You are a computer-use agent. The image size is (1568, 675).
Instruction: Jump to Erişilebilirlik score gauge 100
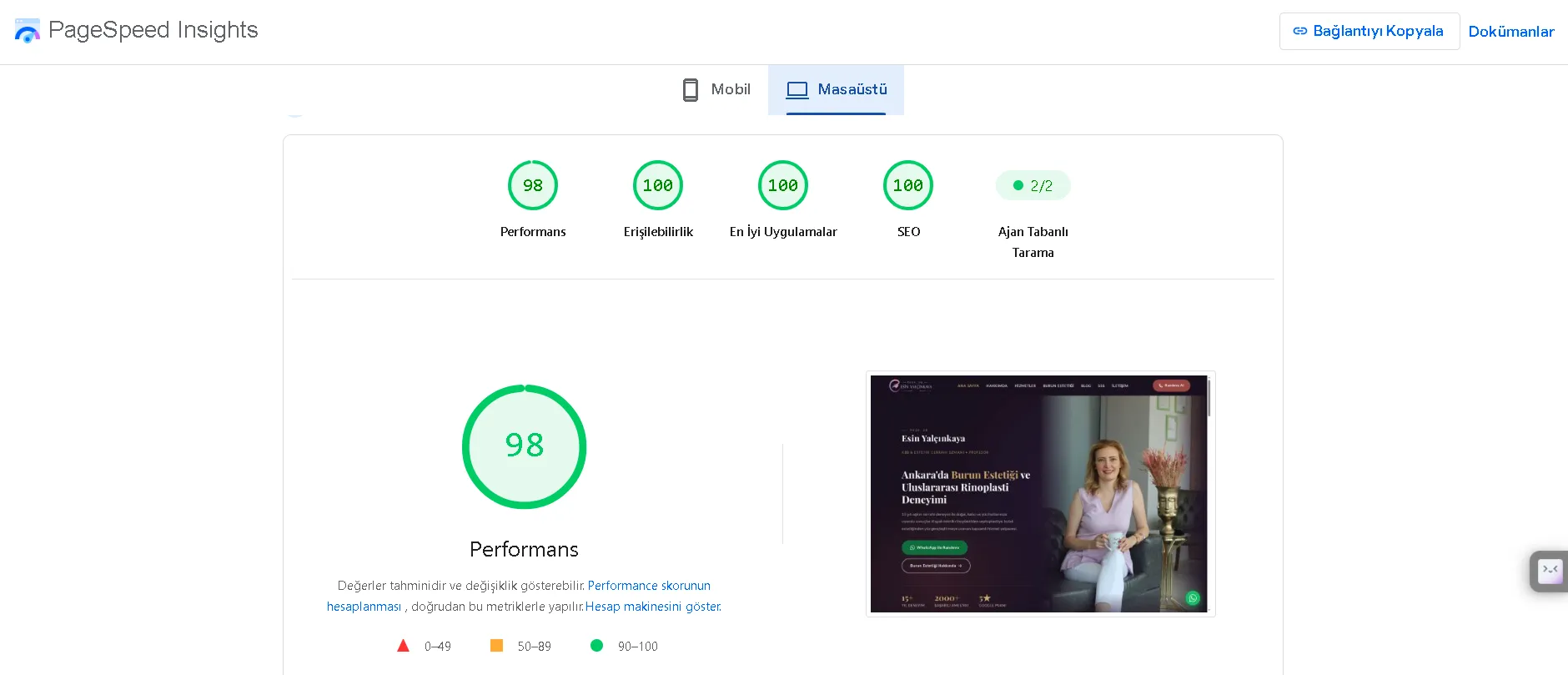658,185
